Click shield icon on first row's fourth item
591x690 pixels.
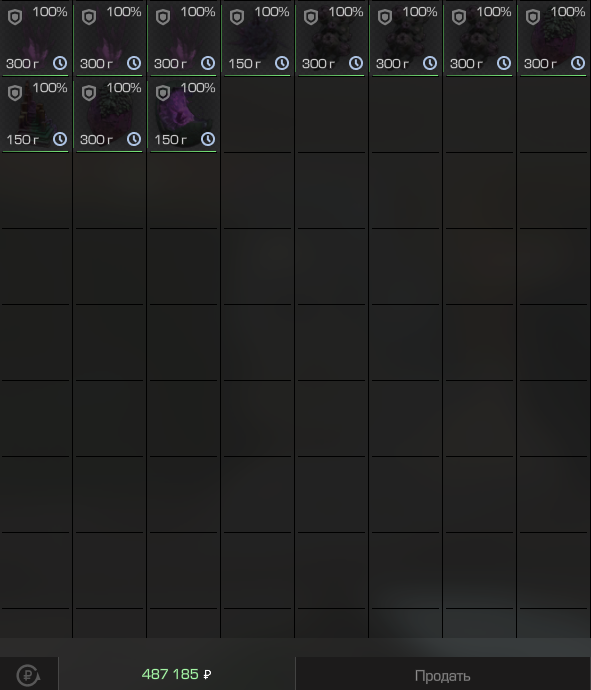tap(237, 17)
